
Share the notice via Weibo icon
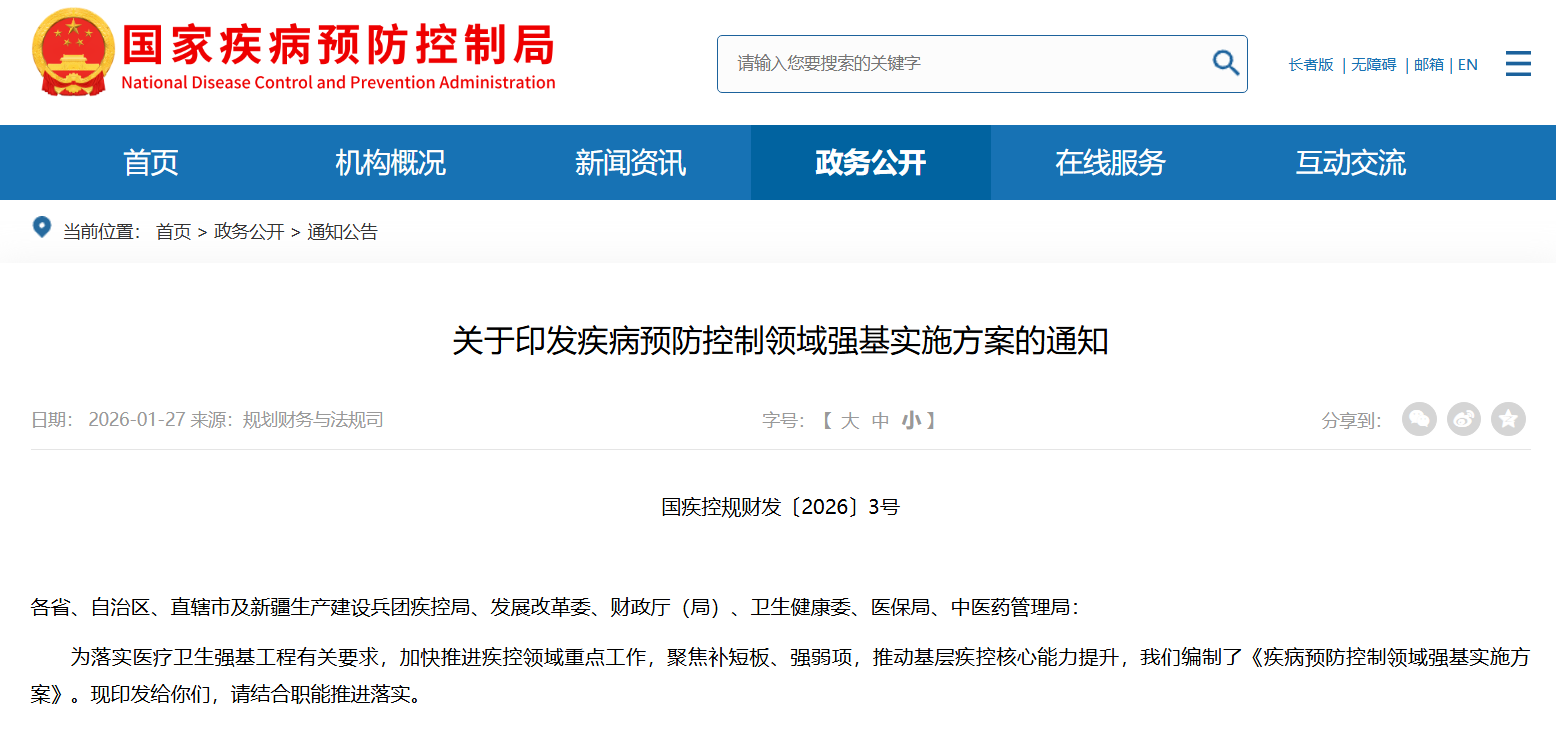coord(1464,420)
